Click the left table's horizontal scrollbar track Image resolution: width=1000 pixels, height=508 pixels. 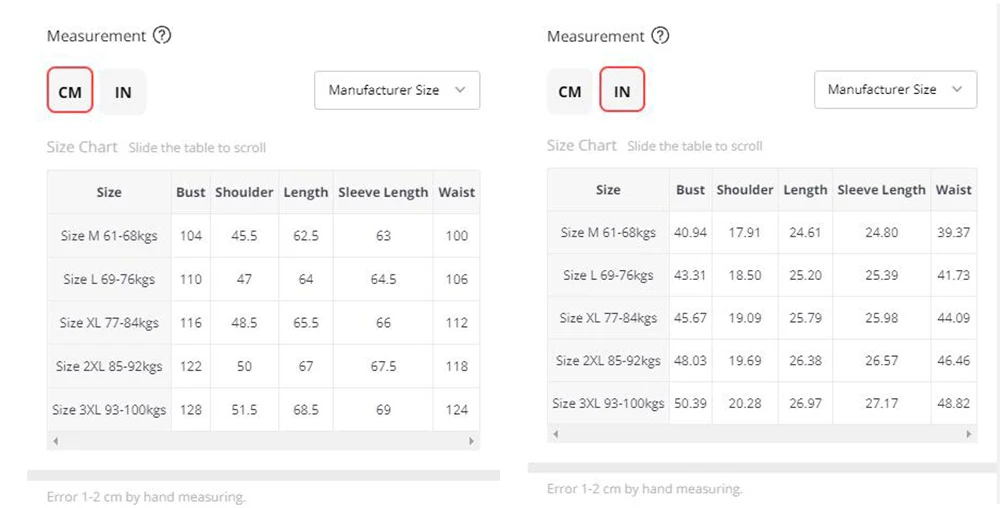[263, 441]
